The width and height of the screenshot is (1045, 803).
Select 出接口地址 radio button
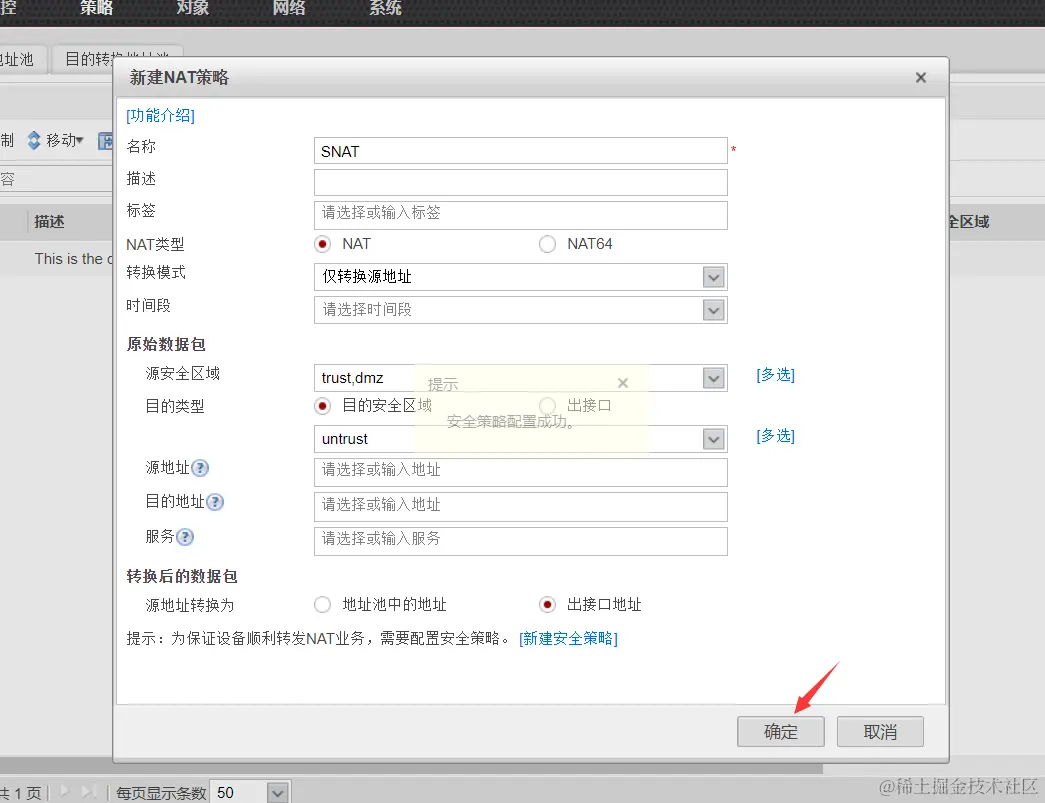(547, 604)
